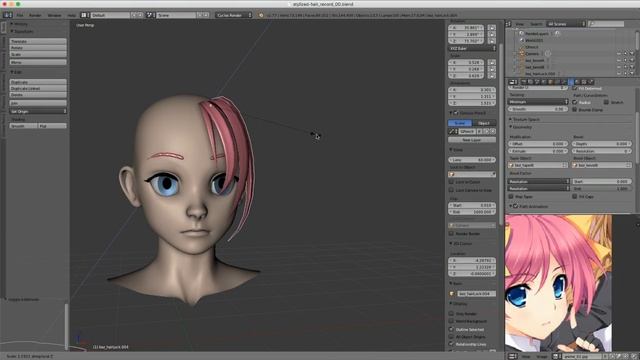640x360 pixels.
Task: Switch to World properties tab icon
Action: [544, 82]
